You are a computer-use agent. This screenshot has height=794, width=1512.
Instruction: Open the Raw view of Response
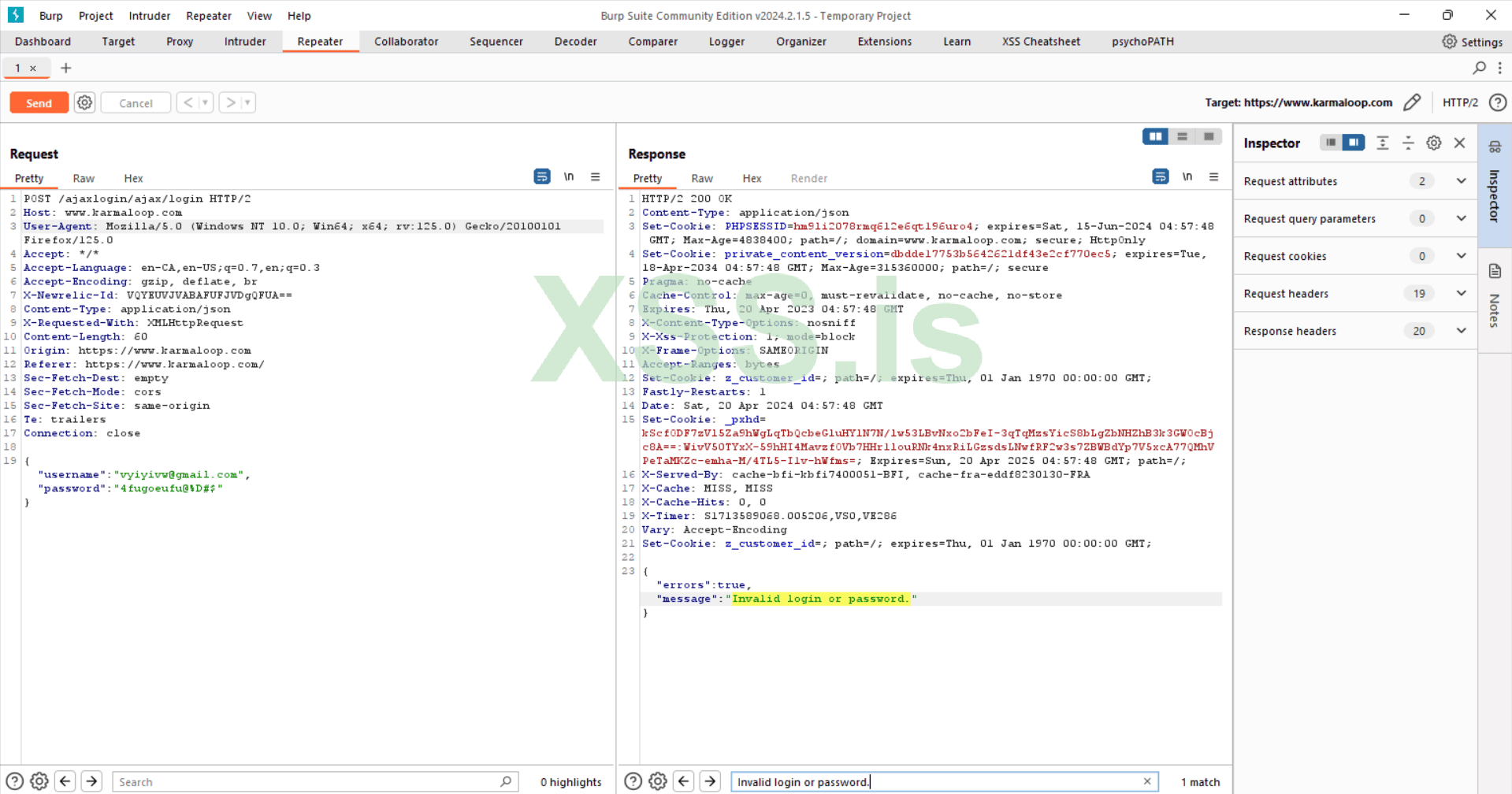(x=701, y=179)
